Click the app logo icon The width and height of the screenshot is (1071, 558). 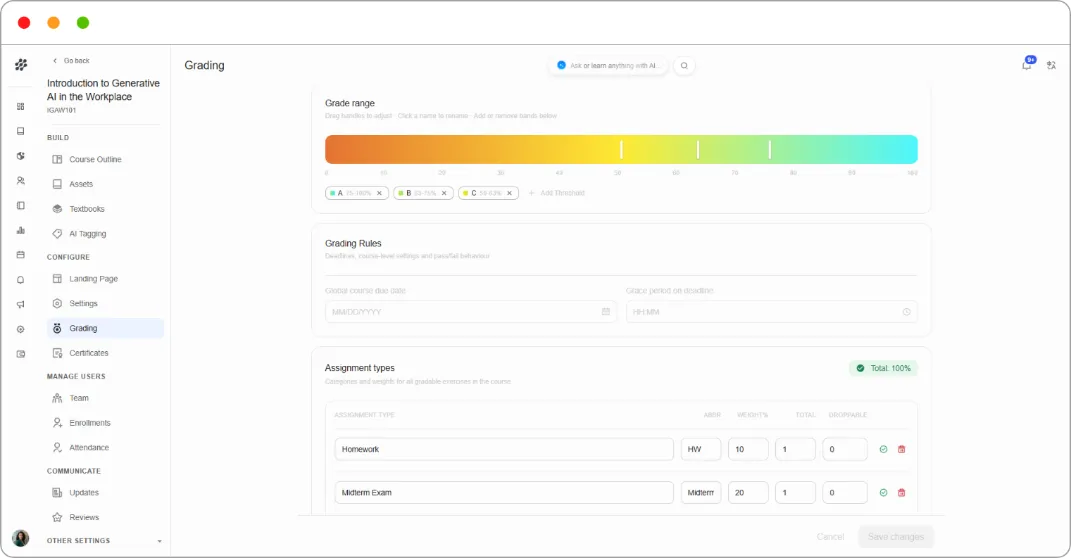pyautogui.click(x=21, y=65)
